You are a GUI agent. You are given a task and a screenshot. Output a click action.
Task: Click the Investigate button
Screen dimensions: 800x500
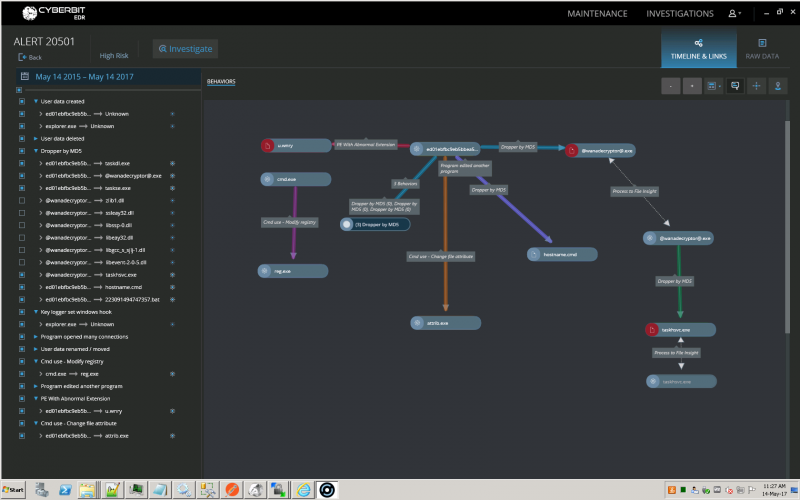[185, 48]
